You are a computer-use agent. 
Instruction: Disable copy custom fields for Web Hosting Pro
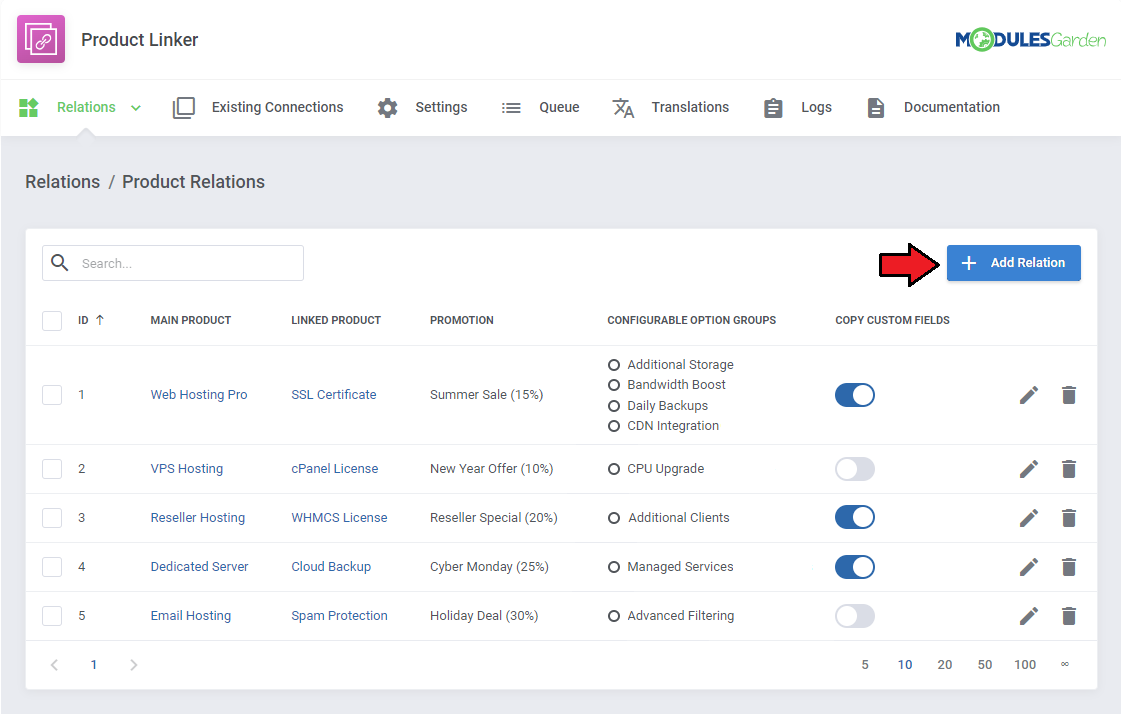tap(855, 395)
